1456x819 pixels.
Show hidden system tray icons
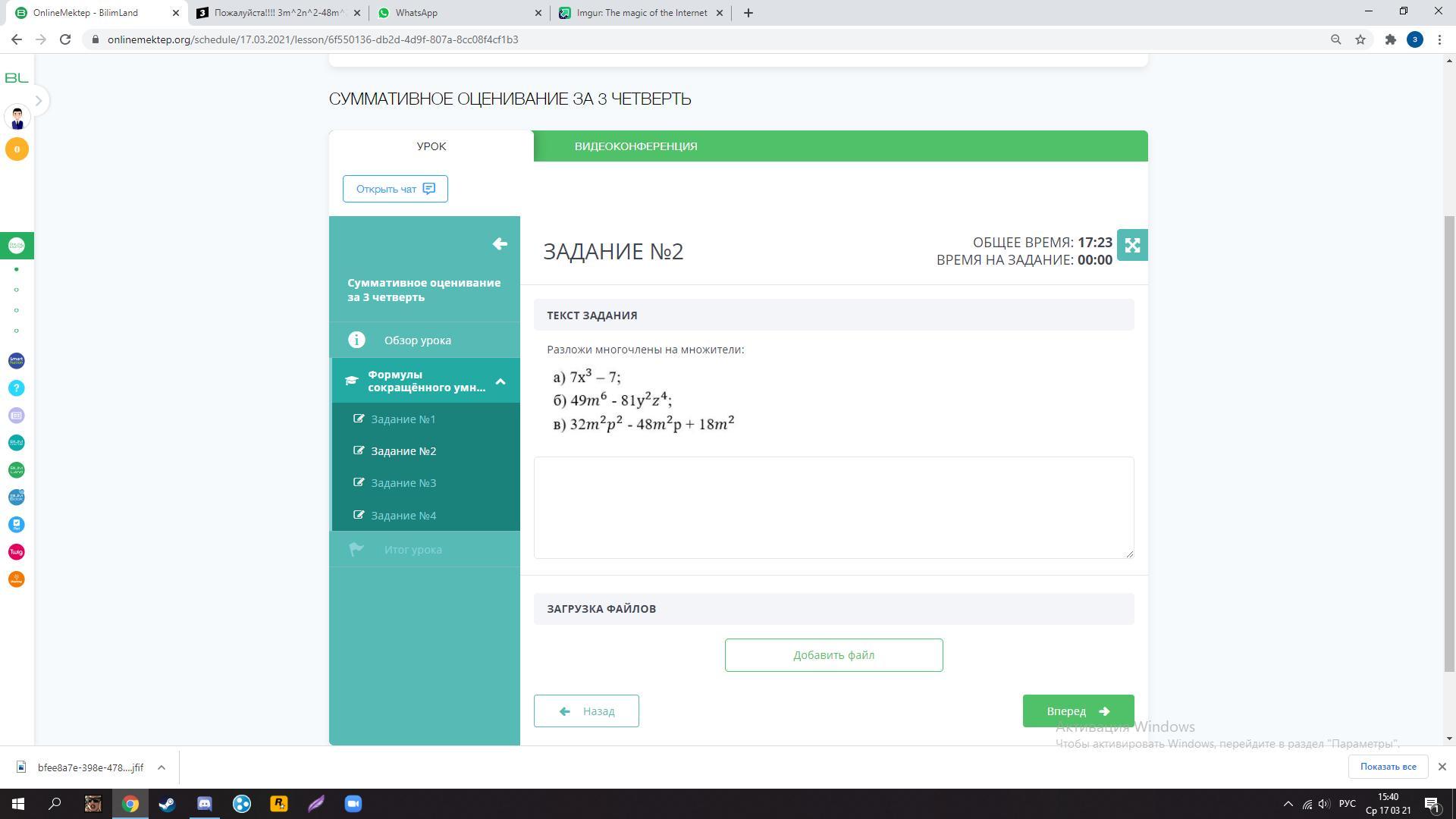[x=1288, y=804]
